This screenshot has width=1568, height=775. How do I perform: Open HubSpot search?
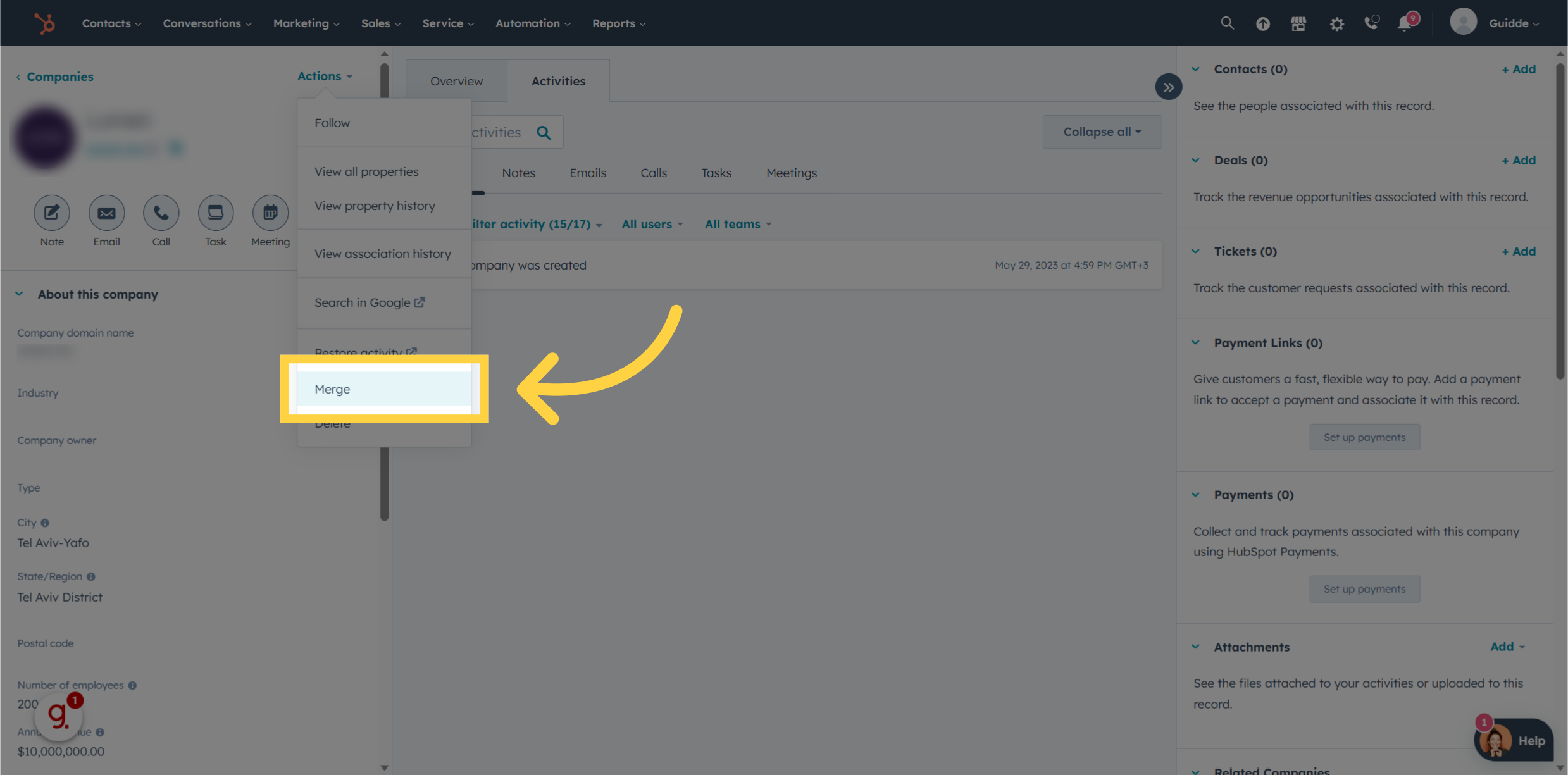click(1226, 23)
